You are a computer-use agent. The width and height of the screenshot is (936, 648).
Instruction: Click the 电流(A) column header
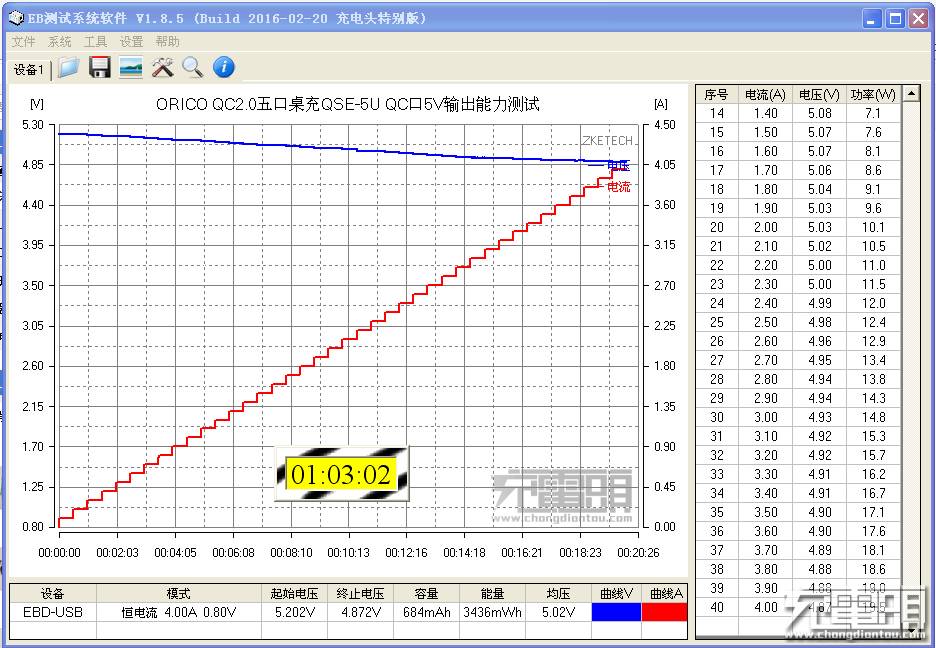[765, 94]
